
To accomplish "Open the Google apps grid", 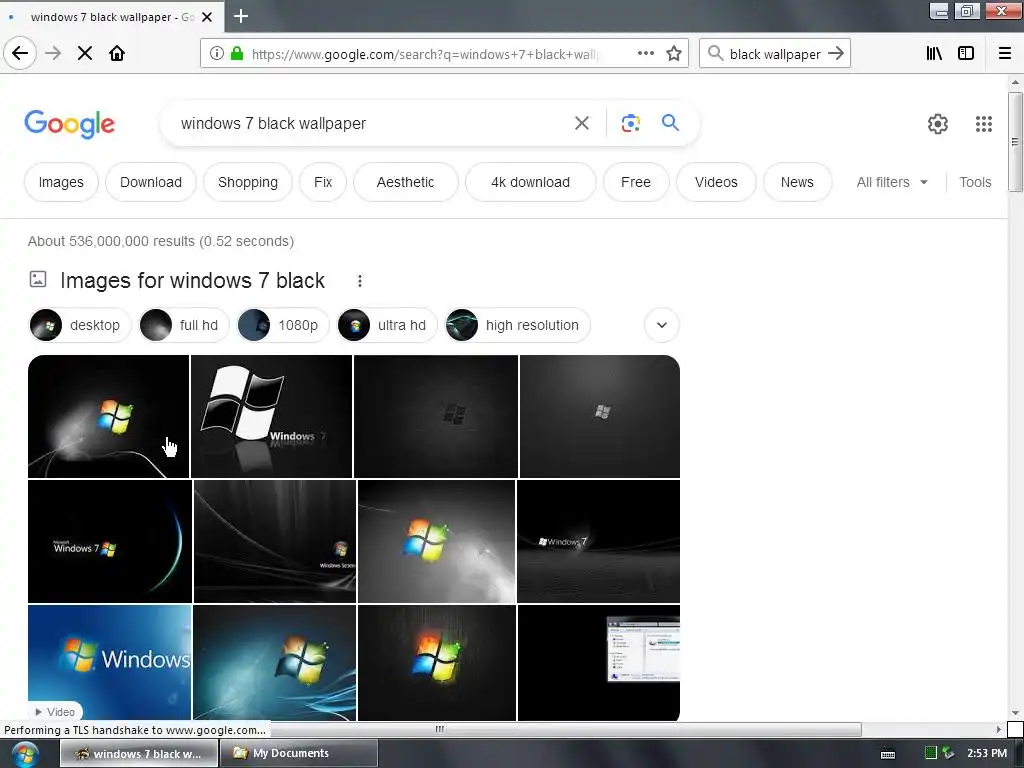I will coord(984,123).
